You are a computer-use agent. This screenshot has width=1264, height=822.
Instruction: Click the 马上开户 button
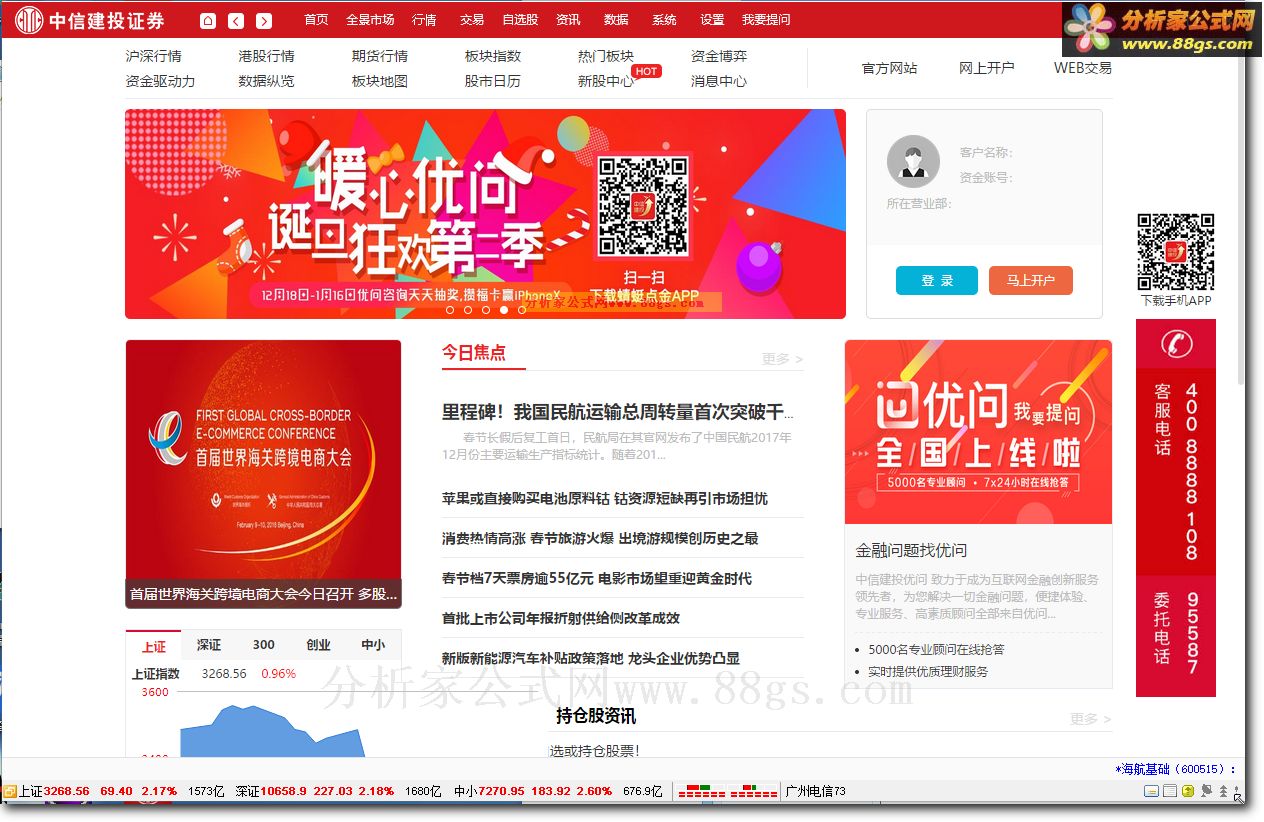pyautogui.click(x=1031, y=281)
